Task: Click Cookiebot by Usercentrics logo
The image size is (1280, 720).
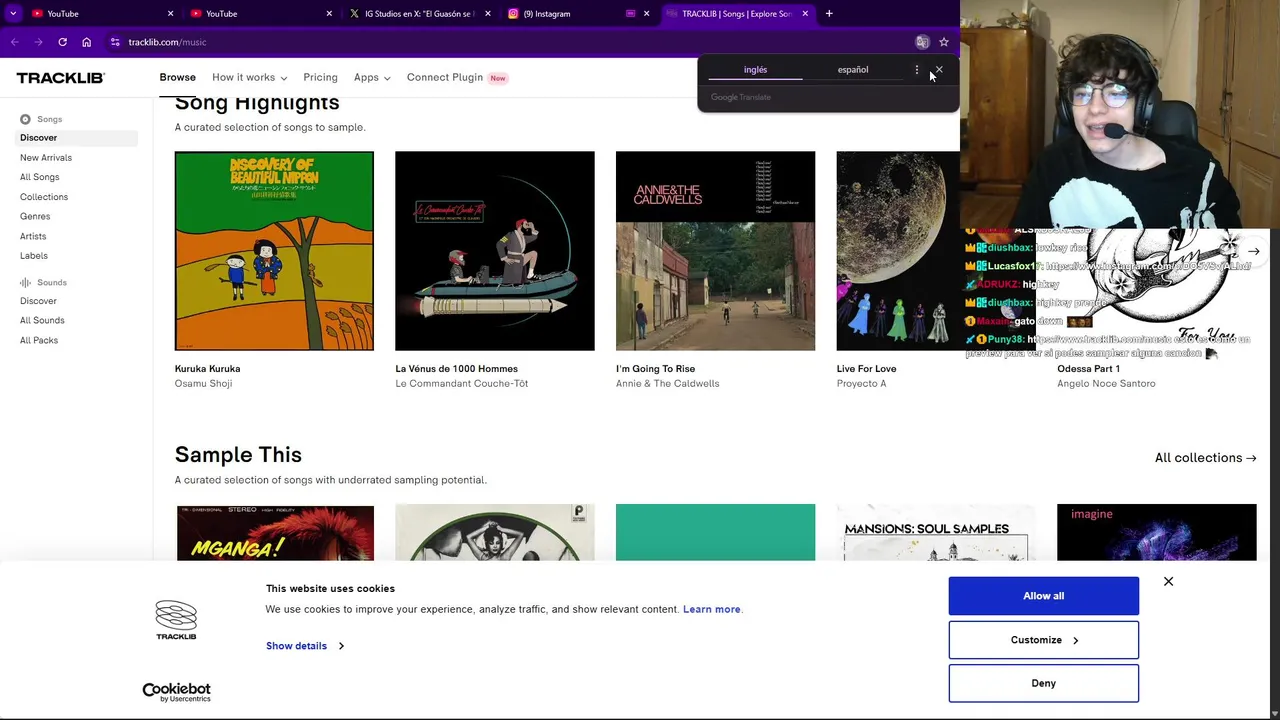Action: click(176, 692)
